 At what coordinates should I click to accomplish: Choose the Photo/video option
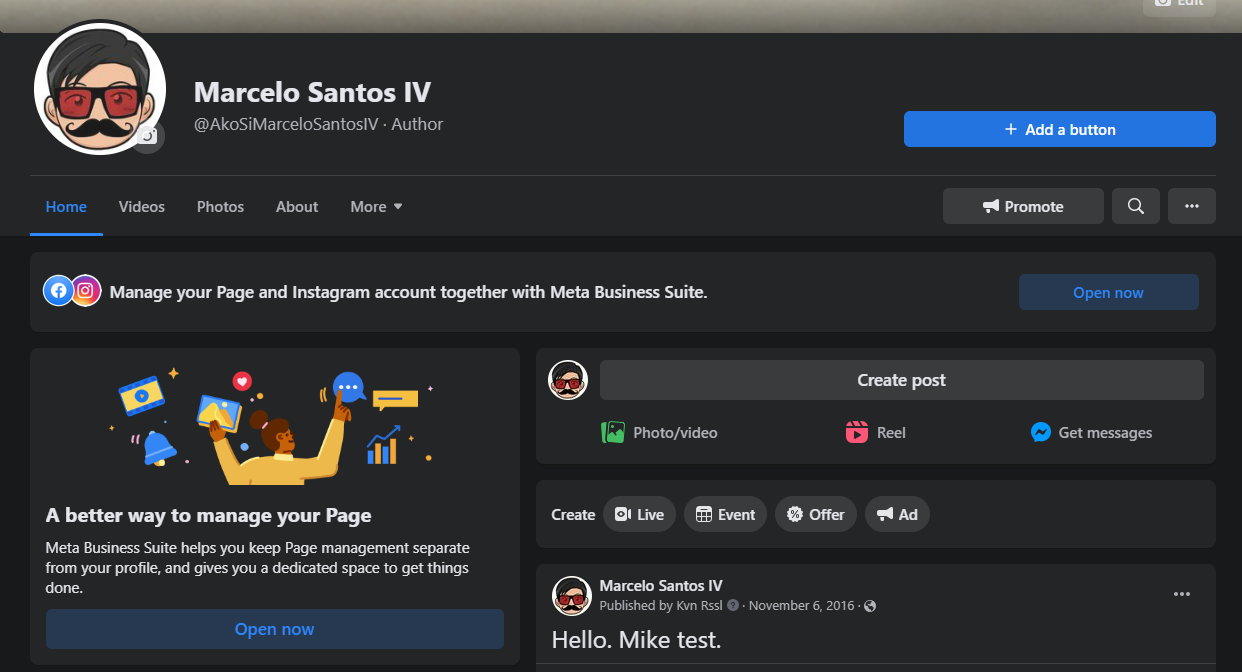pyautogui.click(x=659, y=433)
